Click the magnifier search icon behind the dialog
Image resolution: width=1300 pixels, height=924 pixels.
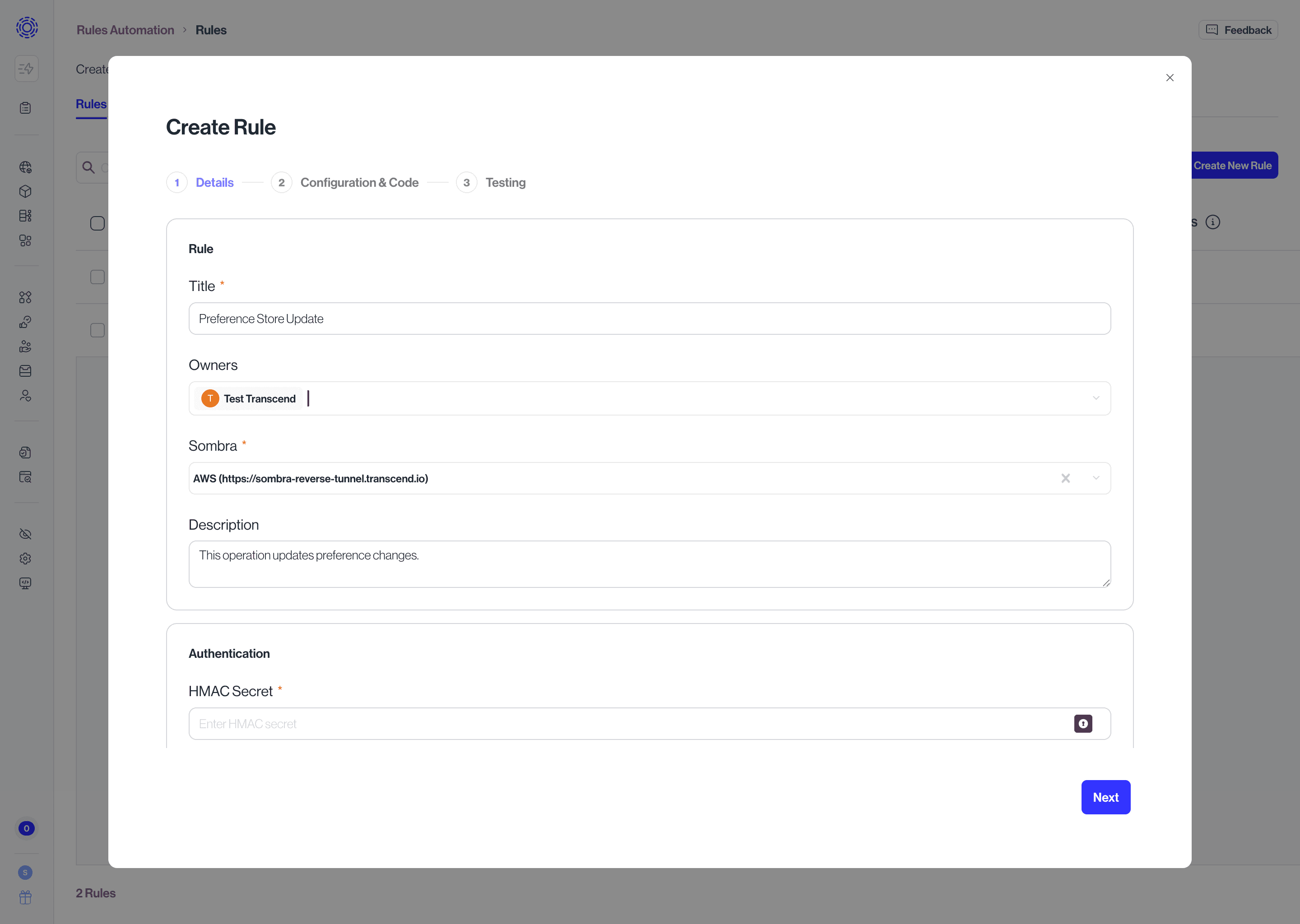pos(89,167)
